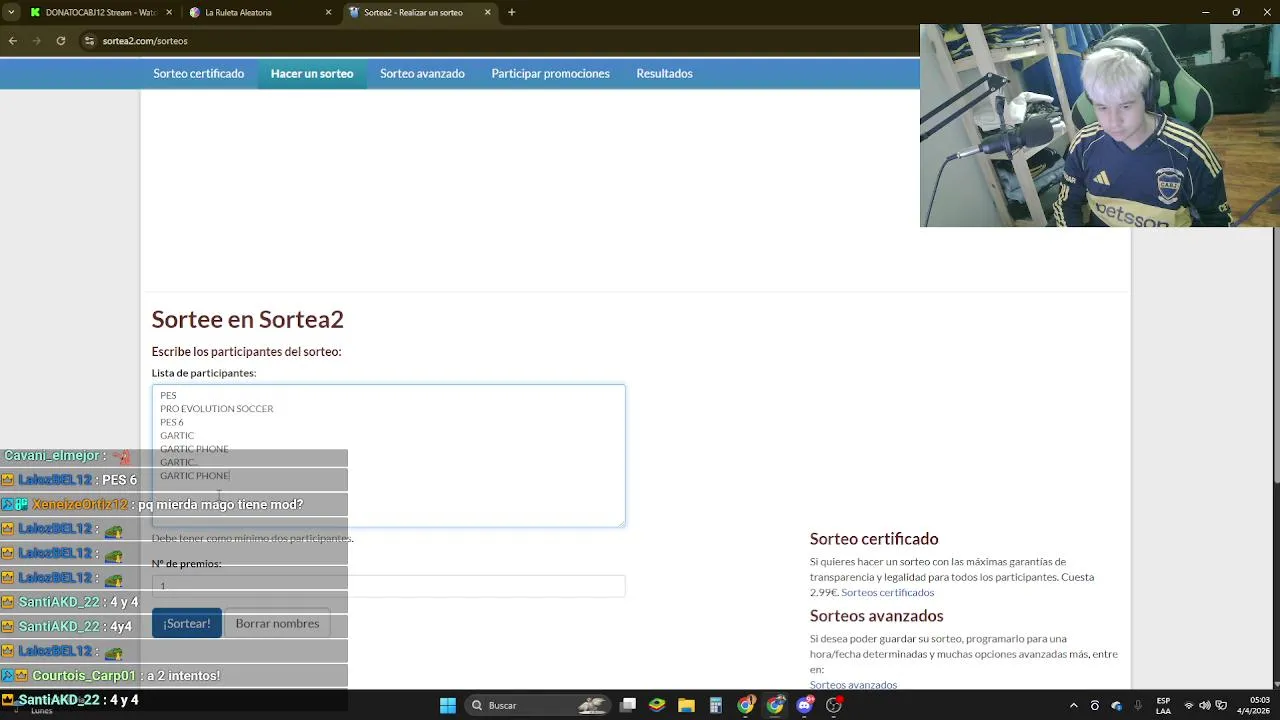Close the DONATOCABJ12 Stream tab
The height and width of the screenshot is (720, 1280).
point(168,12)
